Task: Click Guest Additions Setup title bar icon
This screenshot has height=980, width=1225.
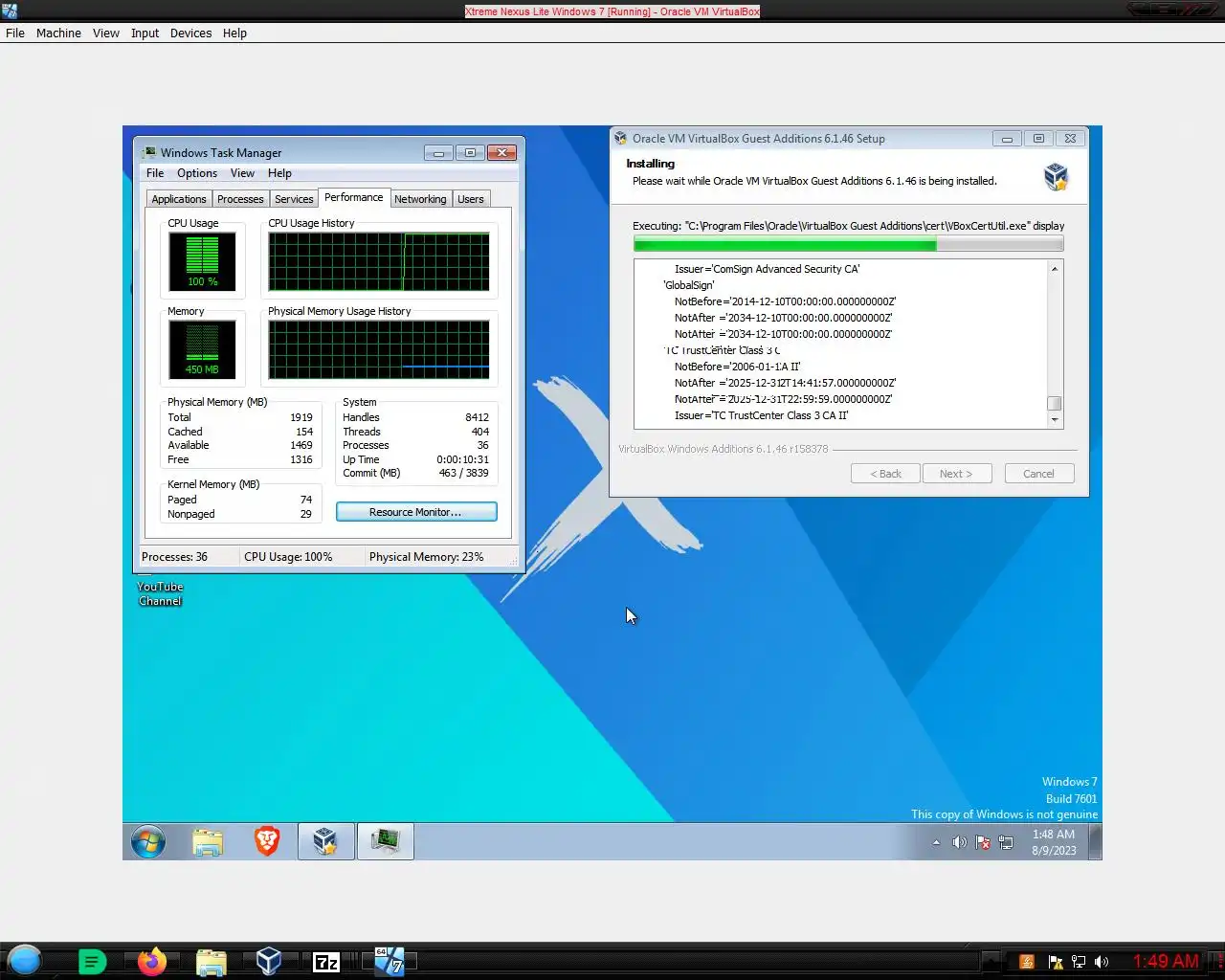Action: (x=620, y=138)
